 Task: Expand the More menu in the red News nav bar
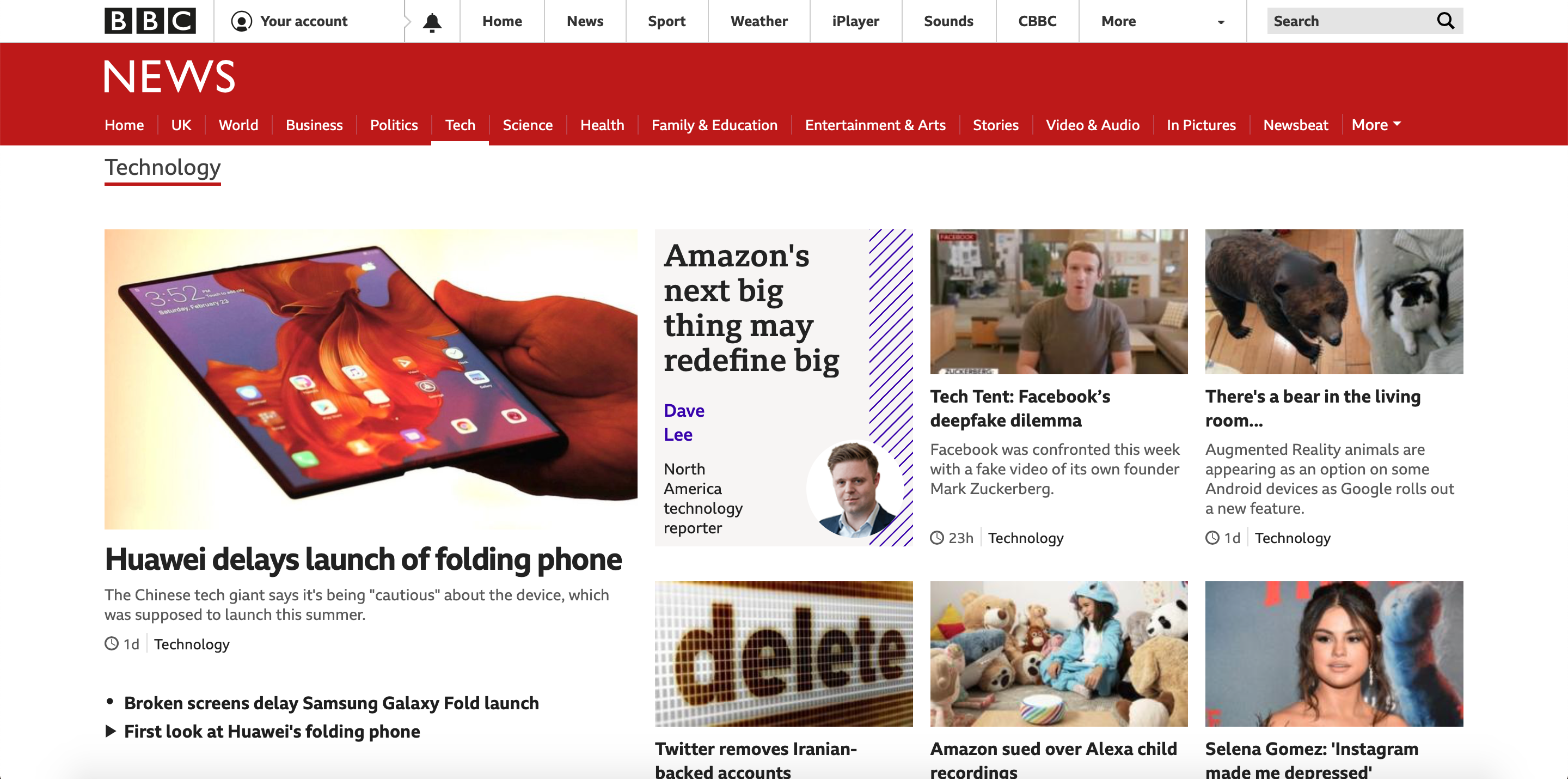1376,125
